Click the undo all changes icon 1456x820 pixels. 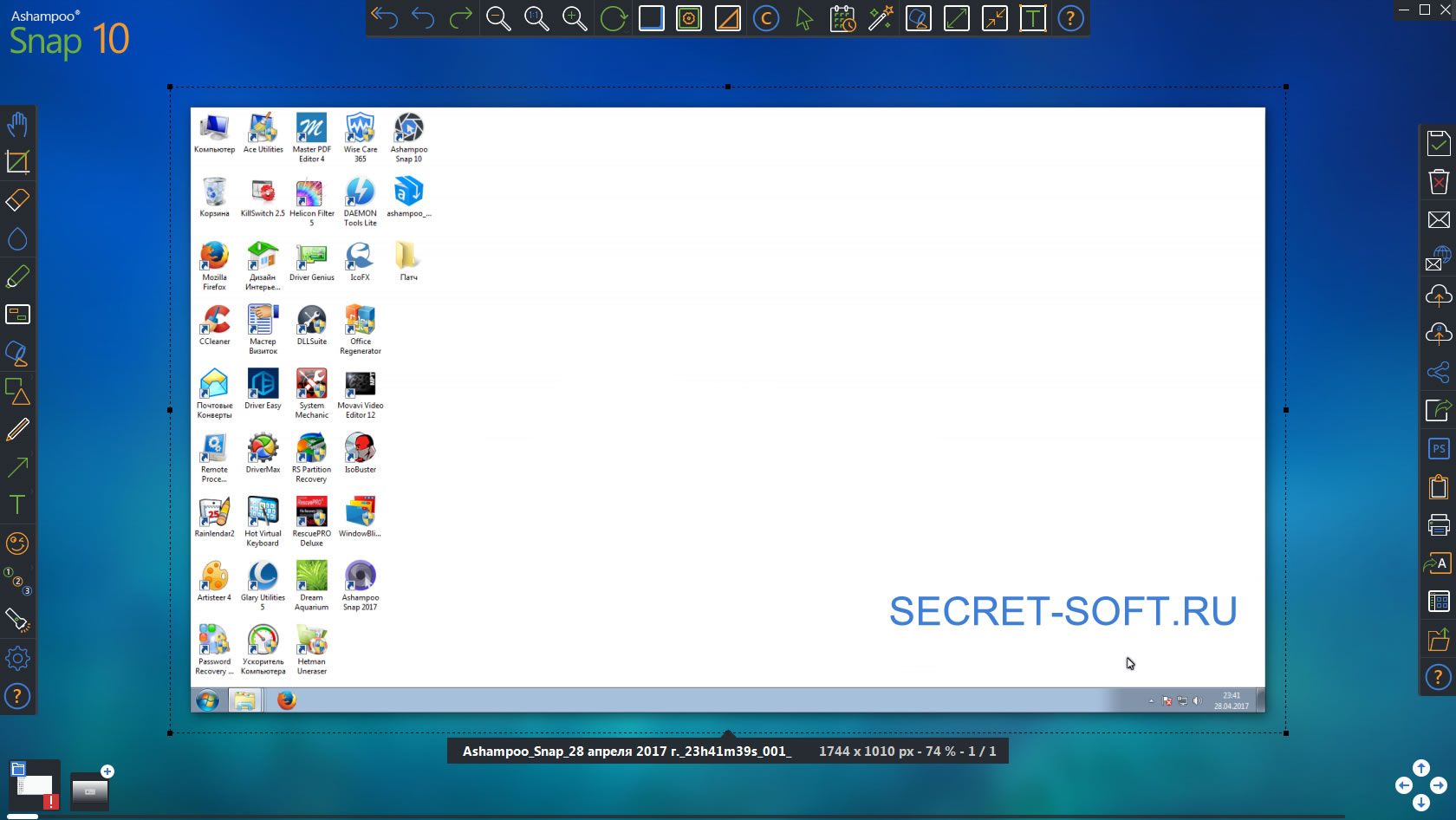(x=384, y=18)
